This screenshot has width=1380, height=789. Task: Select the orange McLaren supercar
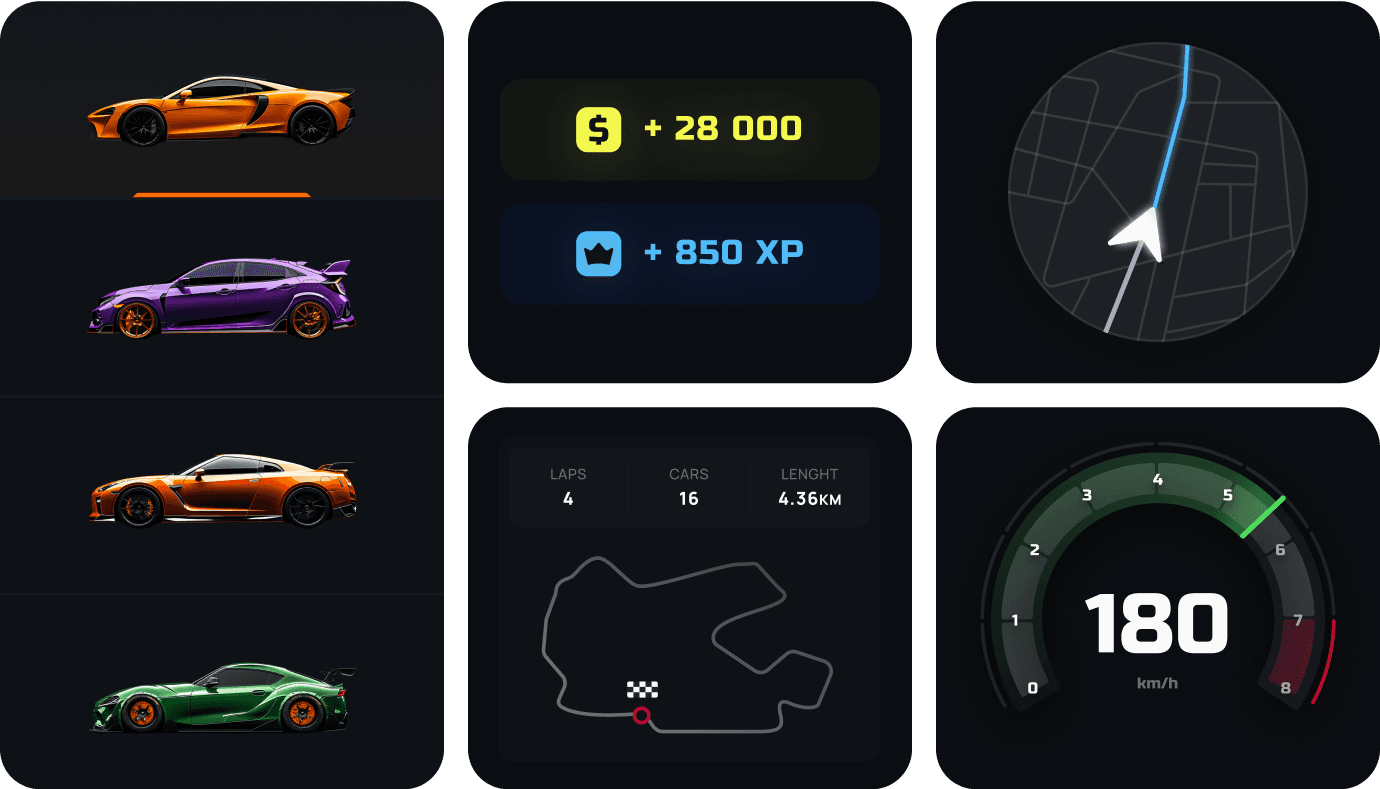[x=221, y=110]
